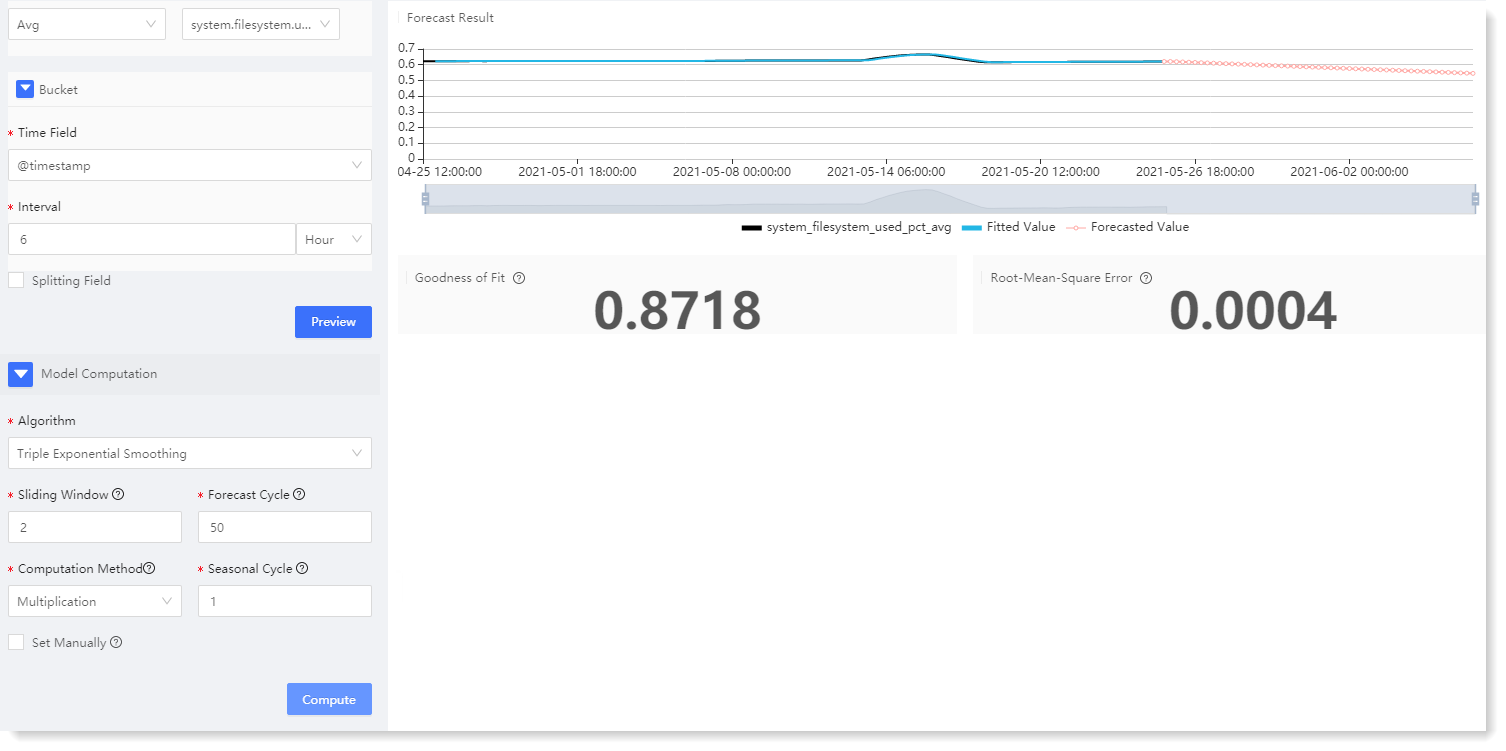Toggle system_filesystem_used_pct_avg legend series
The image size is (1506, 751).
tap(846, 227)
